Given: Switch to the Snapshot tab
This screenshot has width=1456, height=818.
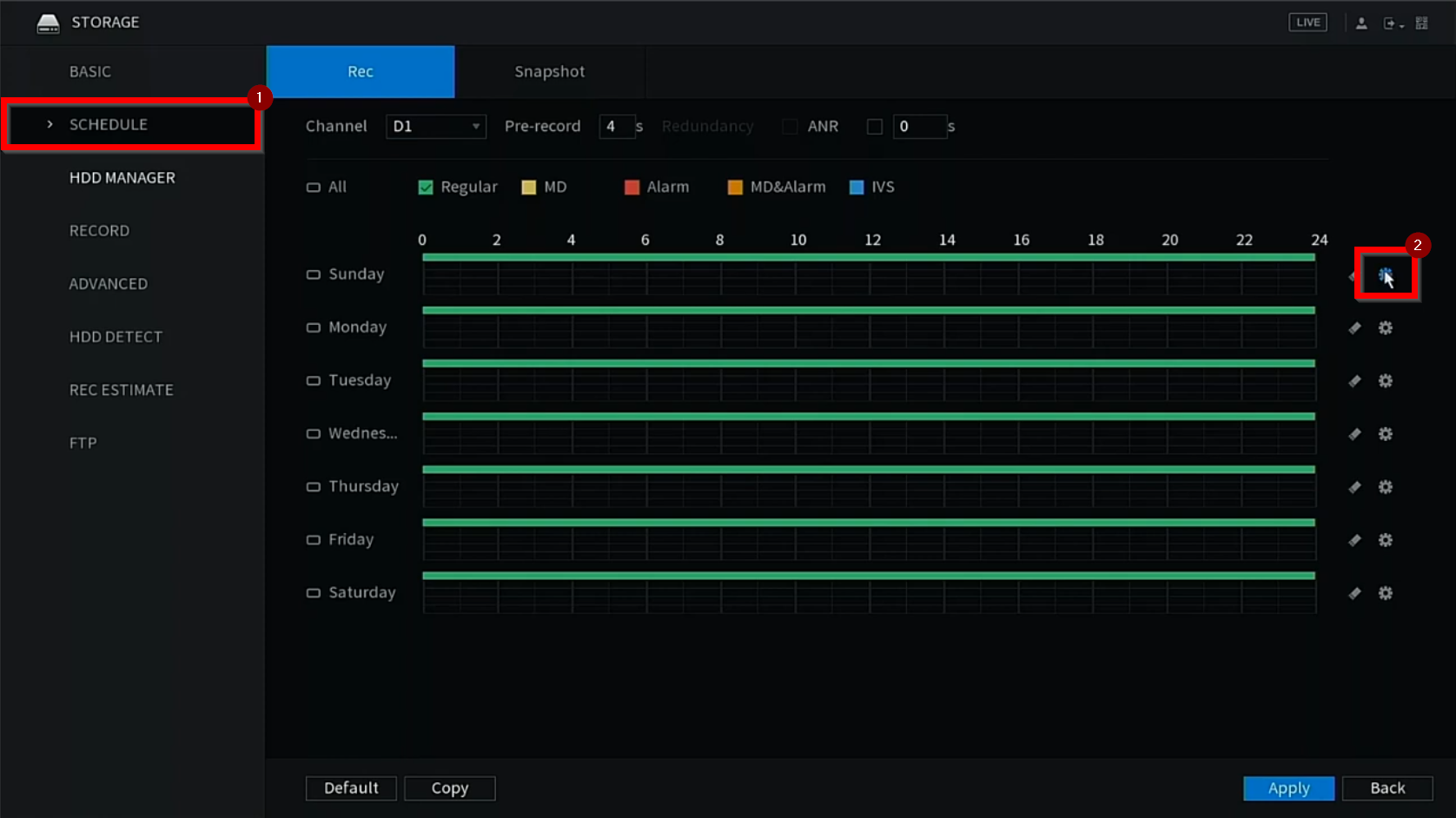Looking at the screenshot, I should coord(549,72).
